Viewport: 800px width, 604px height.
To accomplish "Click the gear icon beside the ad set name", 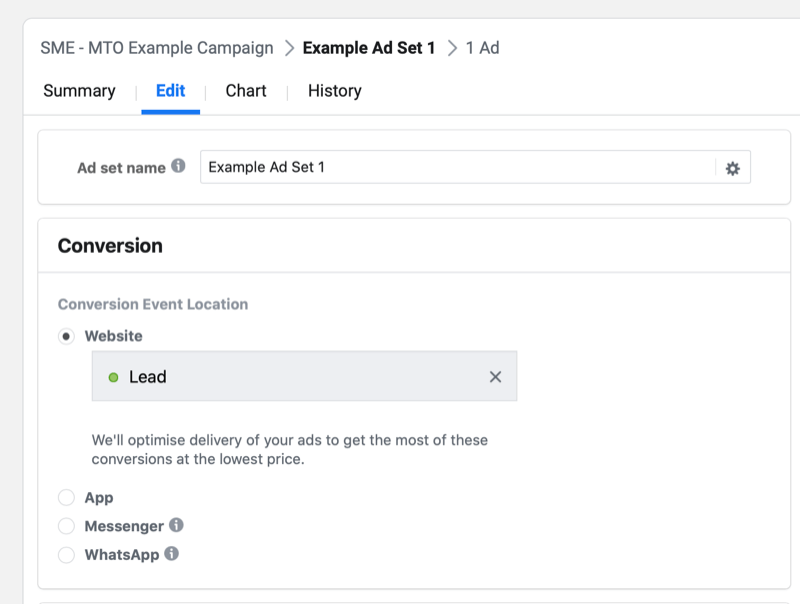I will point(733,167).
